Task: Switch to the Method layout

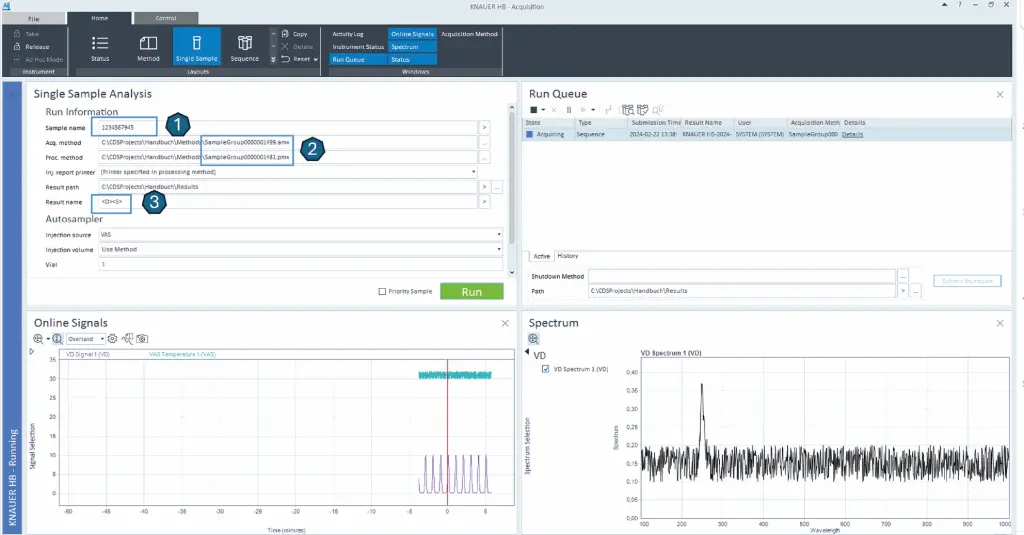Action: click(x=148, y=48)
